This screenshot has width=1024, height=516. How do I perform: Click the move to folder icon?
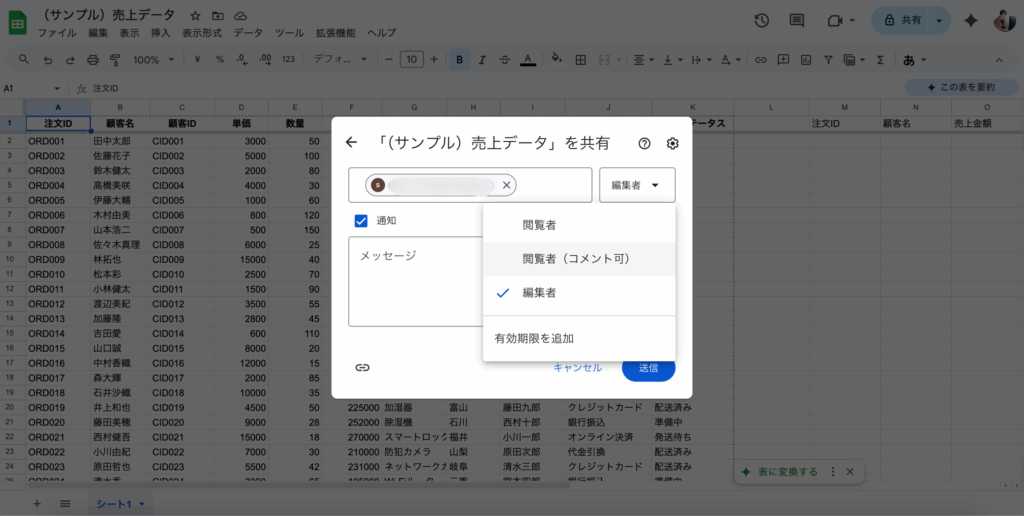coord(217,16)
